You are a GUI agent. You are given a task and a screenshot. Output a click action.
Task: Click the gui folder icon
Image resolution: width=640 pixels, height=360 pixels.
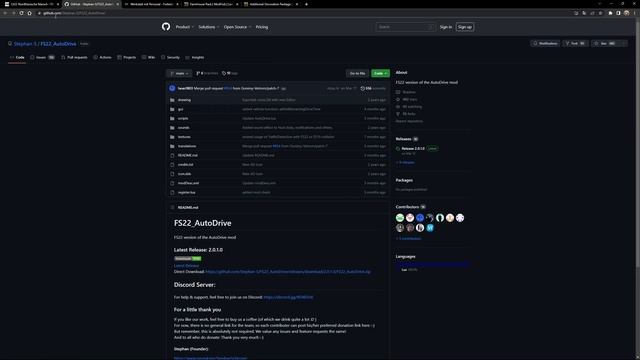tap(172, 109)
